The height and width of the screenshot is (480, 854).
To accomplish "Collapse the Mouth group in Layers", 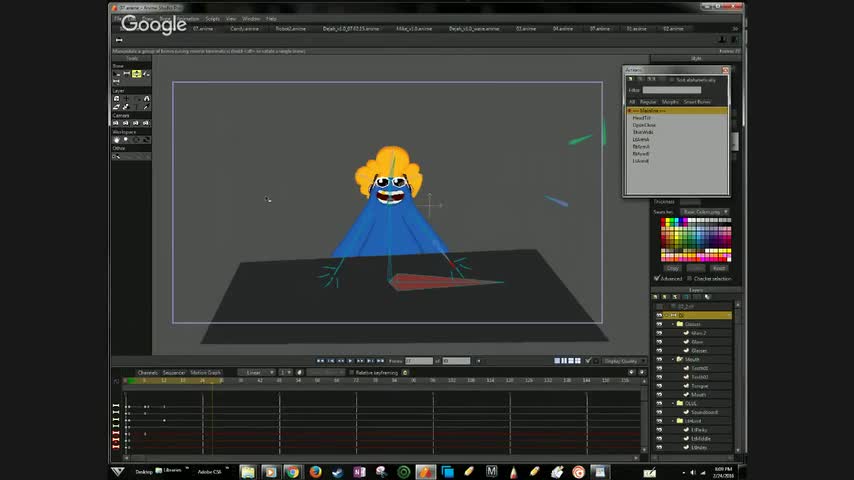I will pyautogui.click(x=673, y=360).
